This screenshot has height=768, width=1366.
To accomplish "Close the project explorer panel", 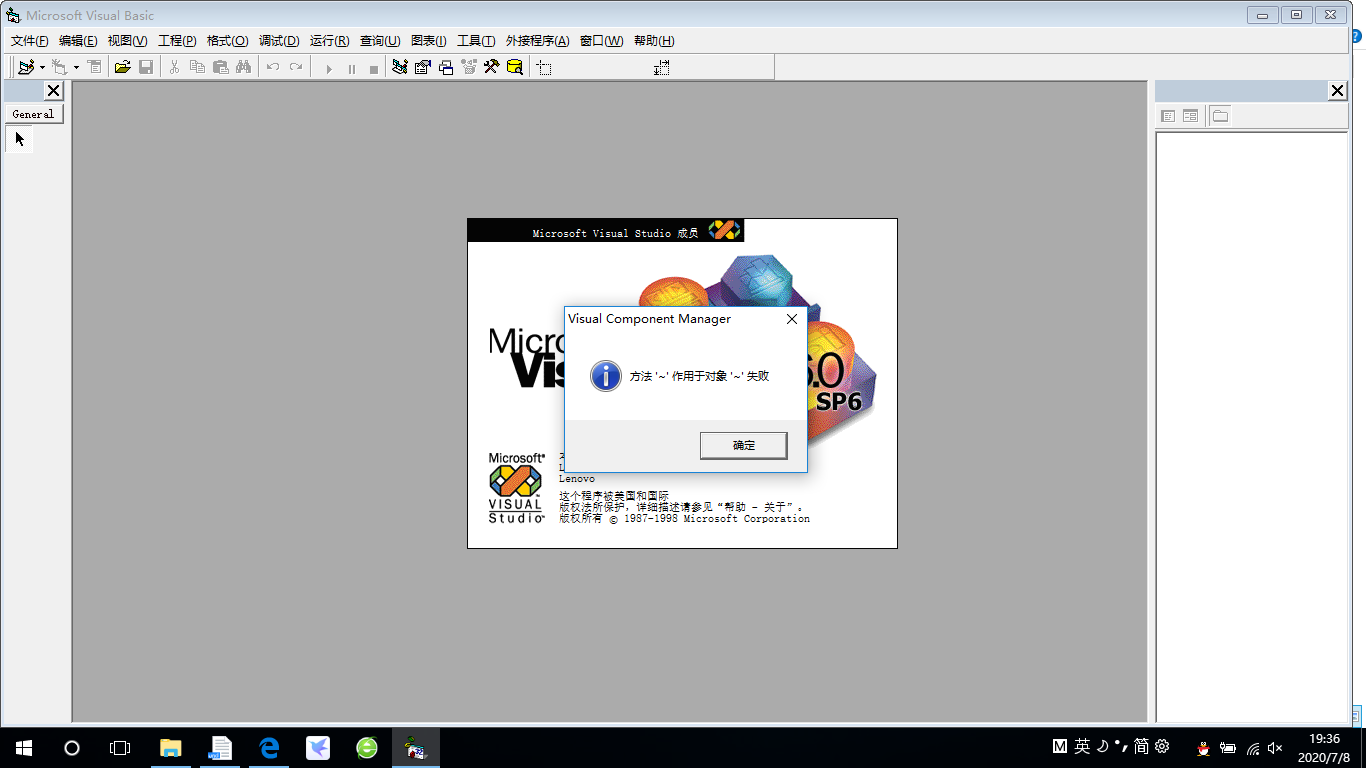I will [1338, 91].
